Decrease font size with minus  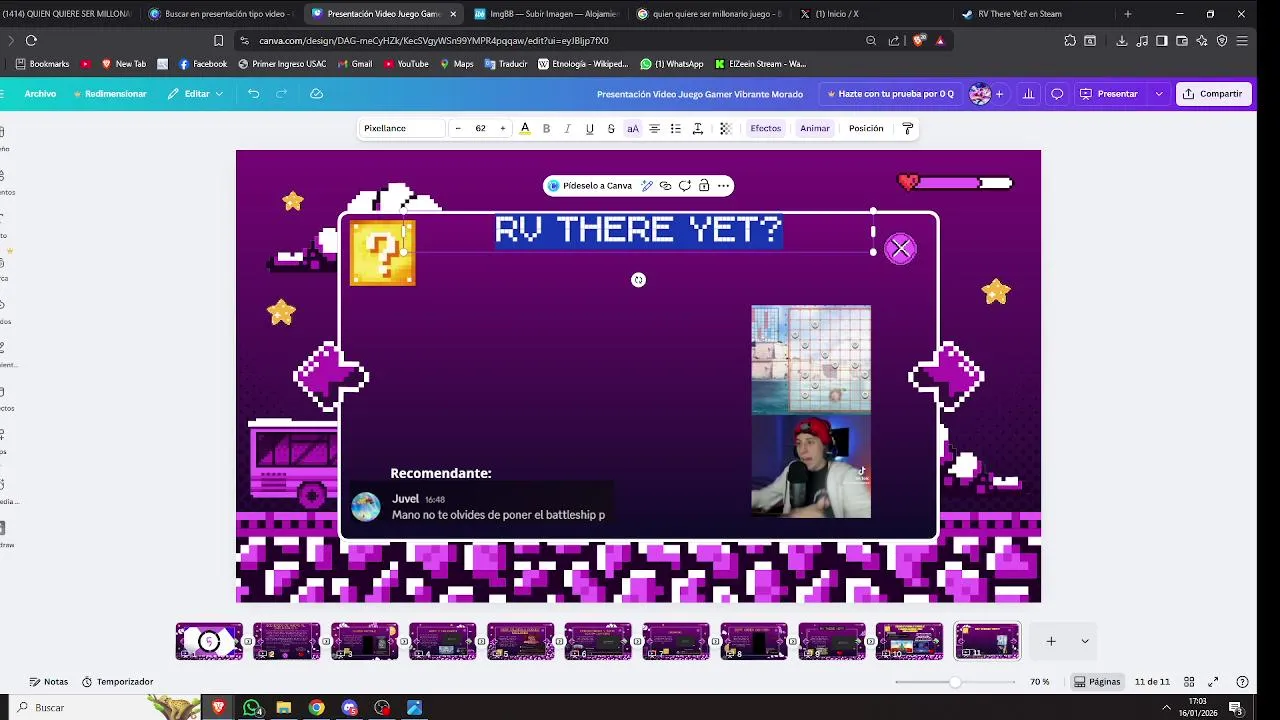[x=458, y=128]
